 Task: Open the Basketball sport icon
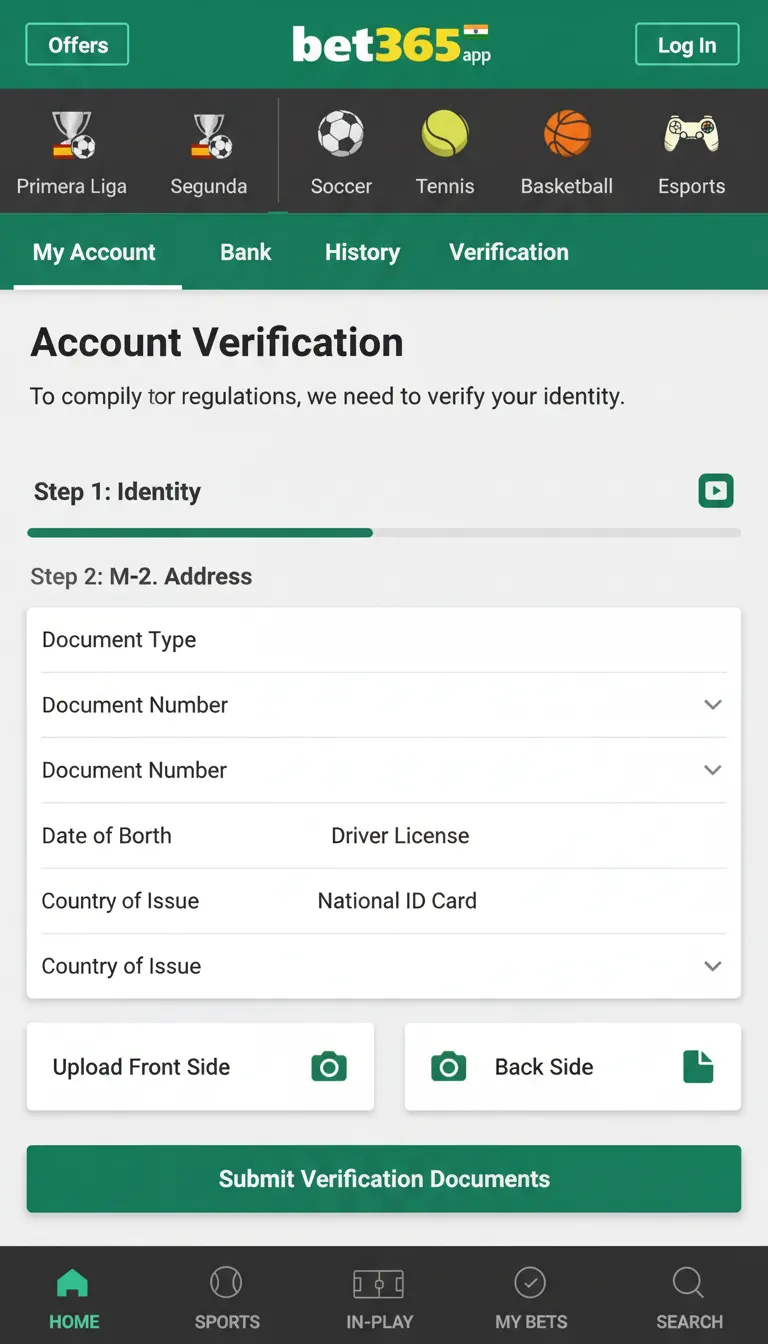coord(567,134)
